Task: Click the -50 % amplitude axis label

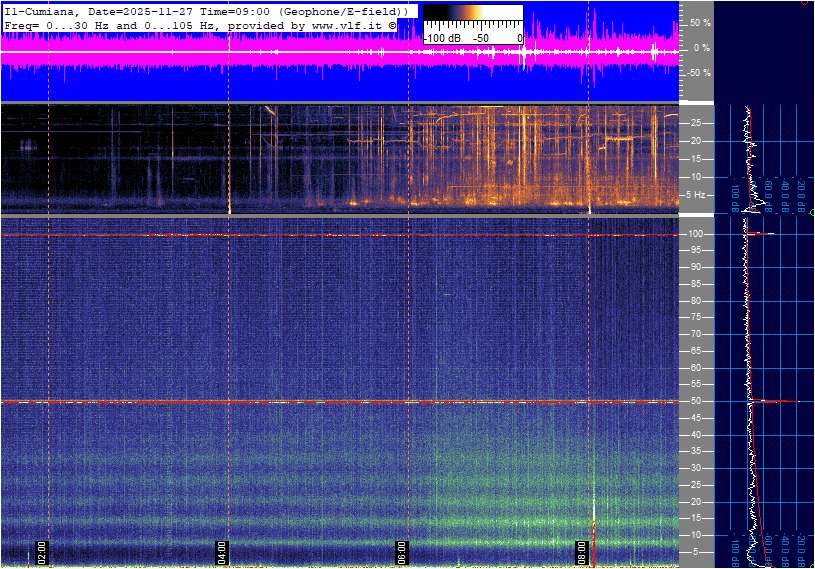Action: click(699, 73)
